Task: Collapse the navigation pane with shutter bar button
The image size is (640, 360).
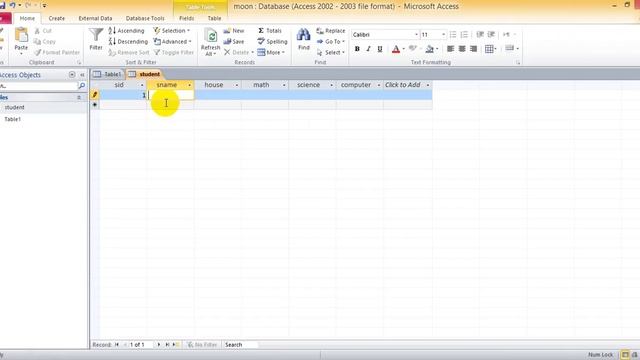Action: tap(82, 75)
